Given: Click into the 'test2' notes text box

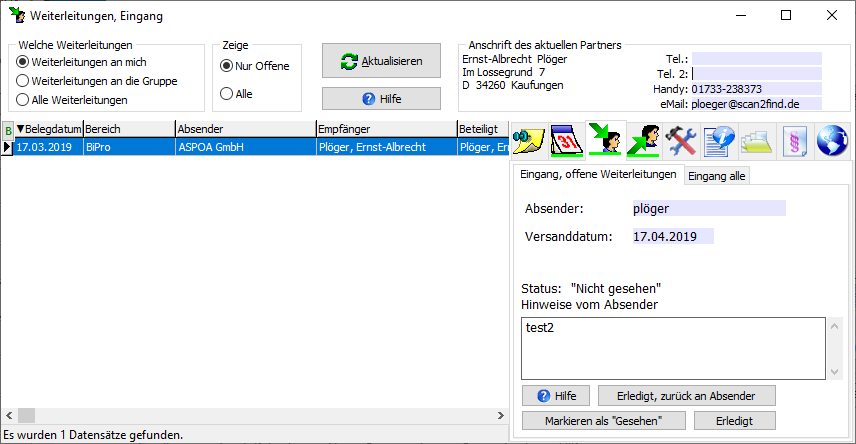Looking at the screenshot, I should 673,348.
